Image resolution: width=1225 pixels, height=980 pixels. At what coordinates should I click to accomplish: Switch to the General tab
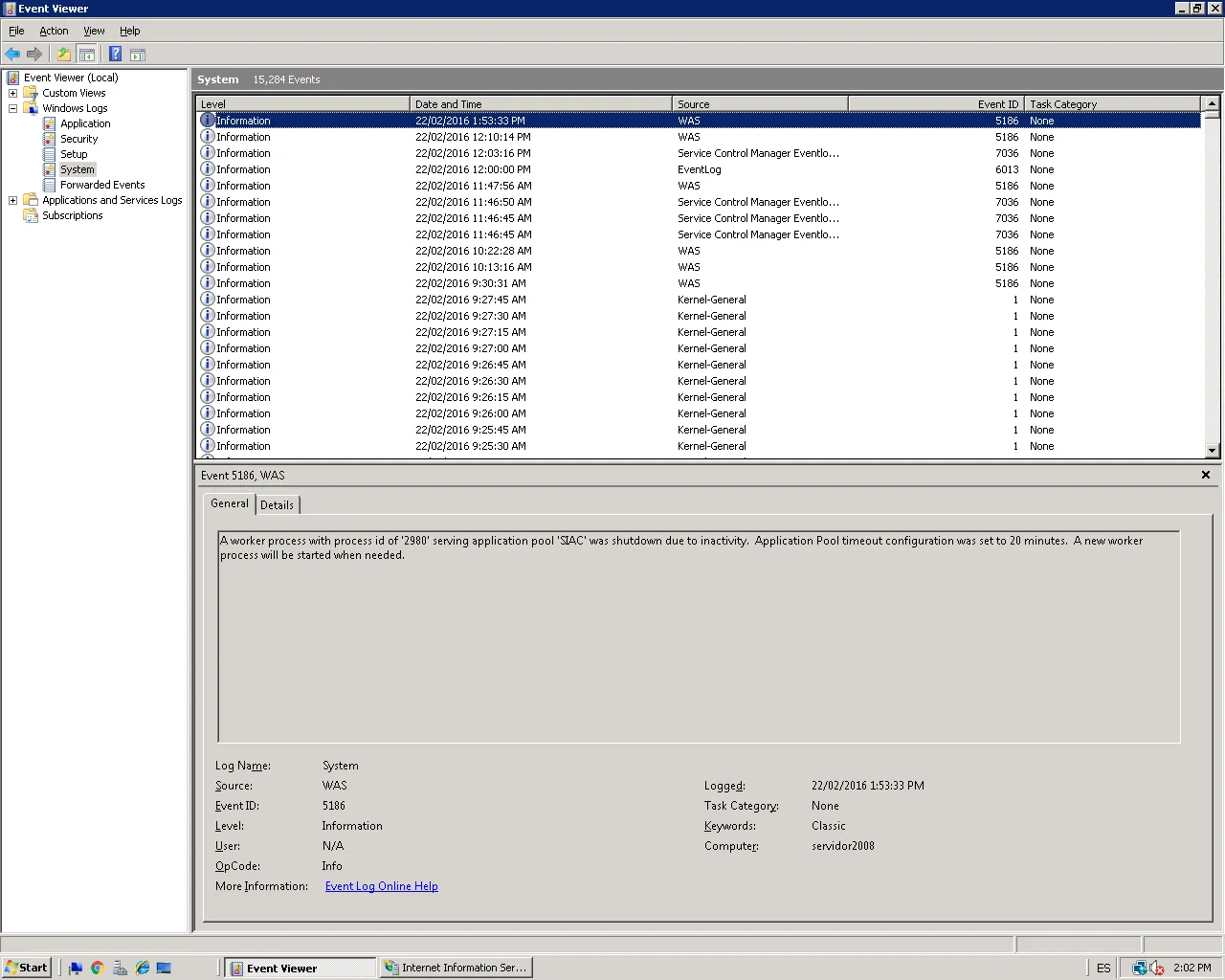coord(230,503)
